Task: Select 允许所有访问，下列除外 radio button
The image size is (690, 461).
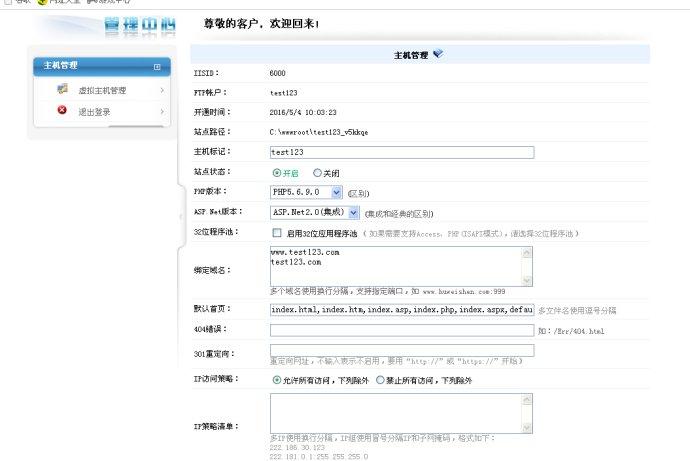Action: [x=276, y=380]
